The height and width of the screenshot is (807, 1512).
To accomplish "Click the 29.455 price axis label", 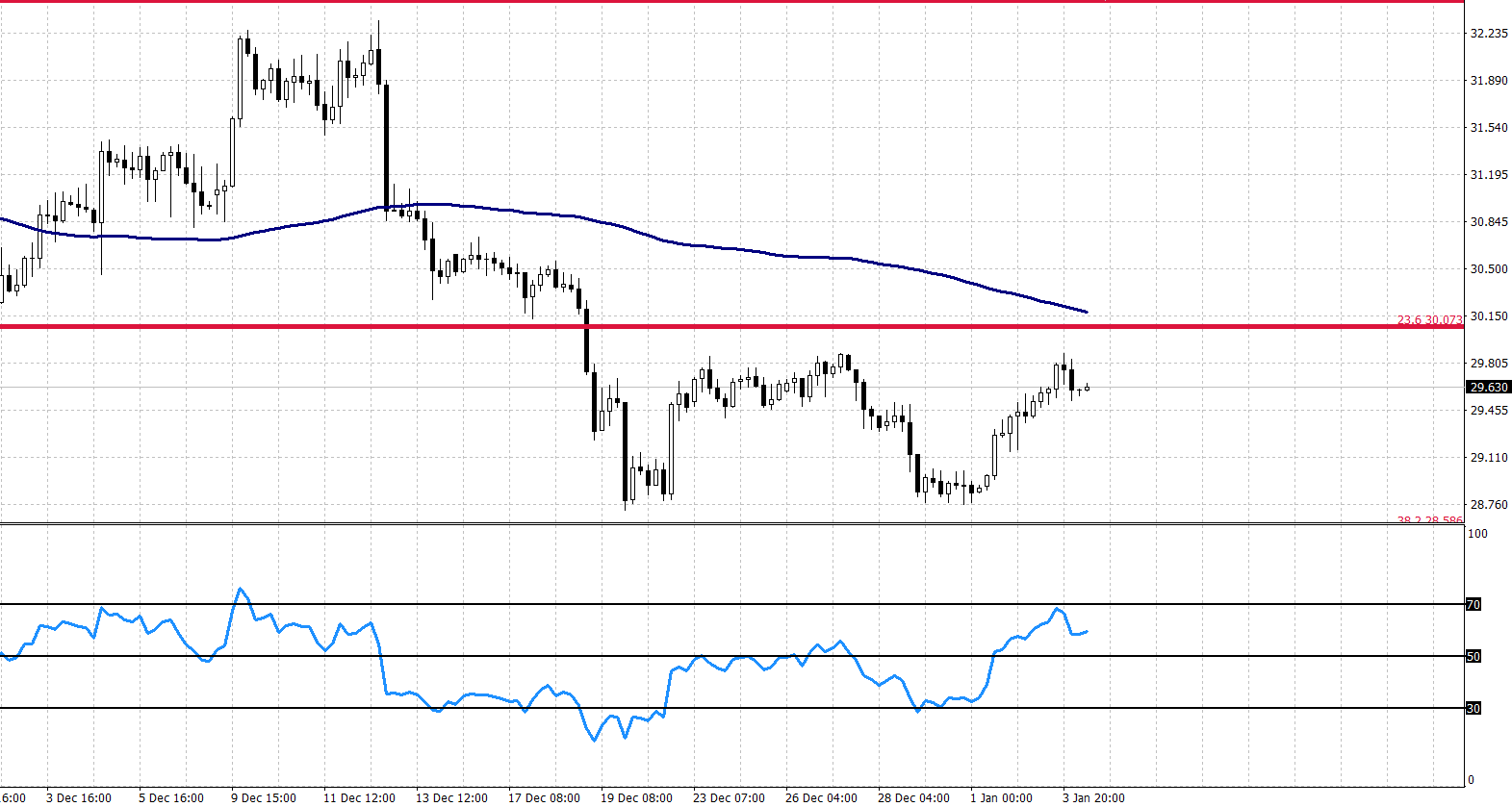I will pyautogui.click(x=1488, y=410).
